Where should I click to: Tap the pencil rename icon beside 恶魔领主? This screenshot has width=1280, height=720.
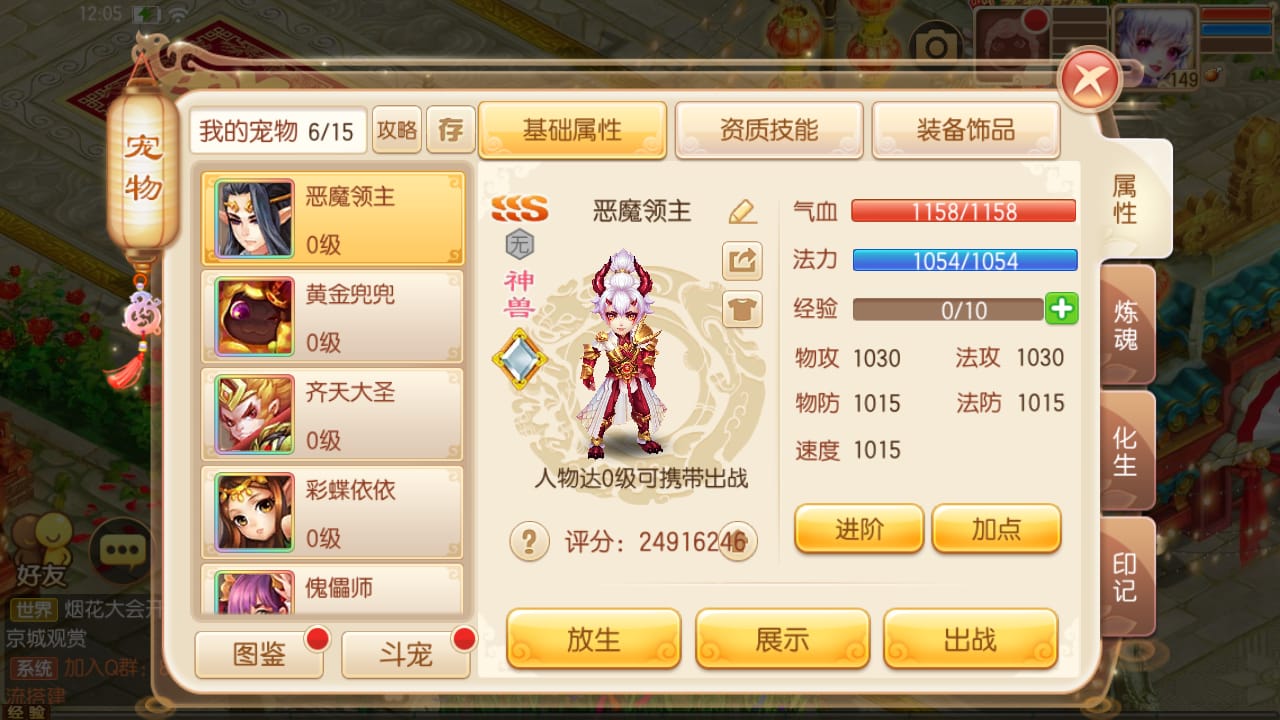coord(742,211)
